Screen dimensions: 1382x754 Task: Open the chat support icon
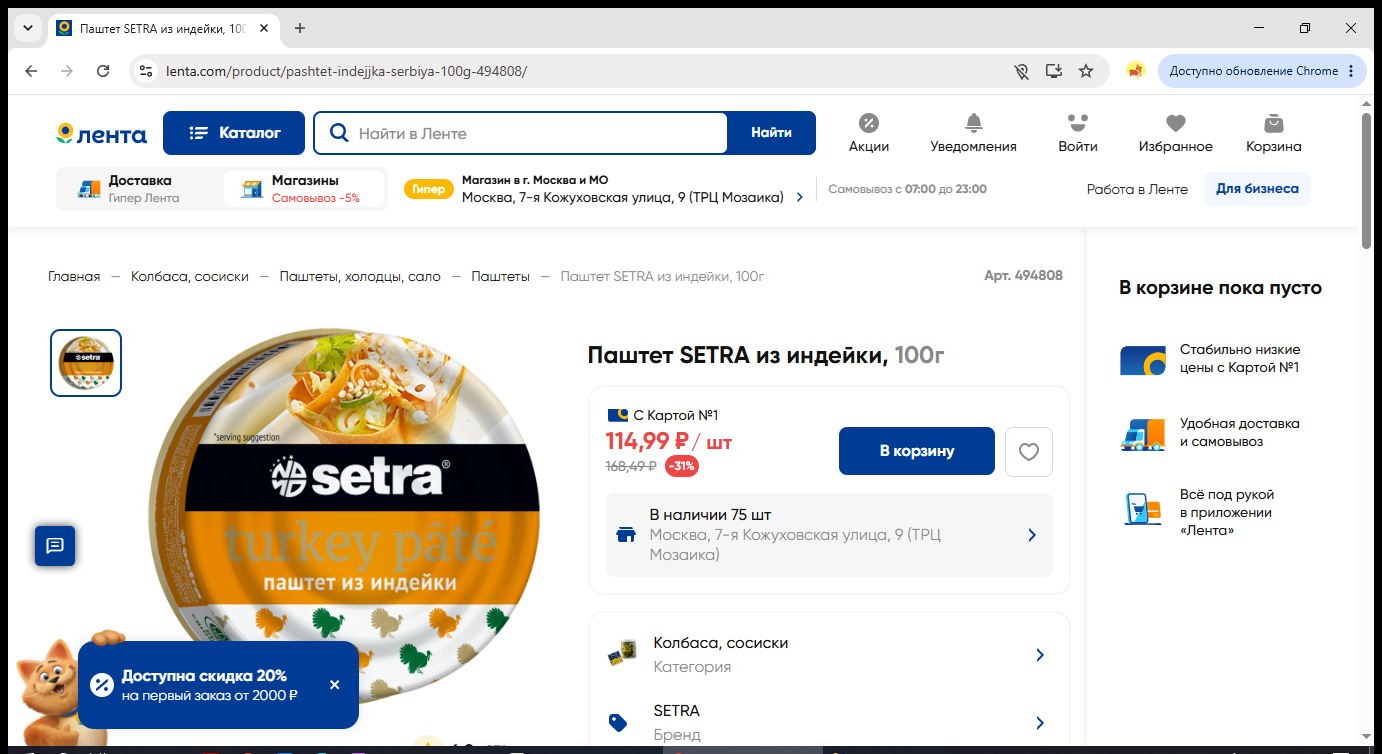pos(55,546)
